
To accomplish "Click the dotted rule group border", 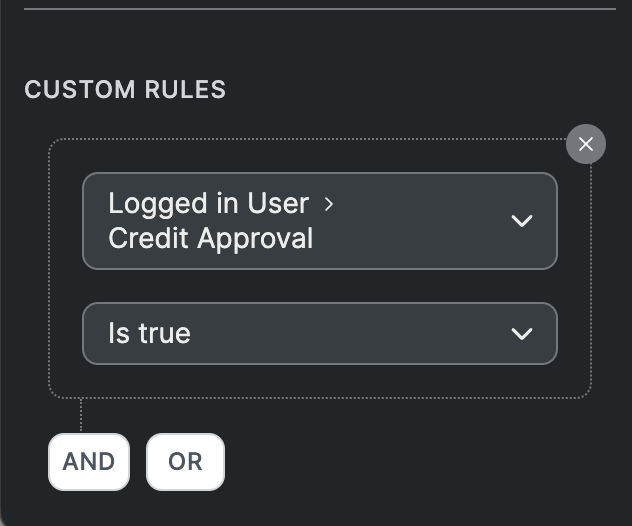I will pos(49,270).
